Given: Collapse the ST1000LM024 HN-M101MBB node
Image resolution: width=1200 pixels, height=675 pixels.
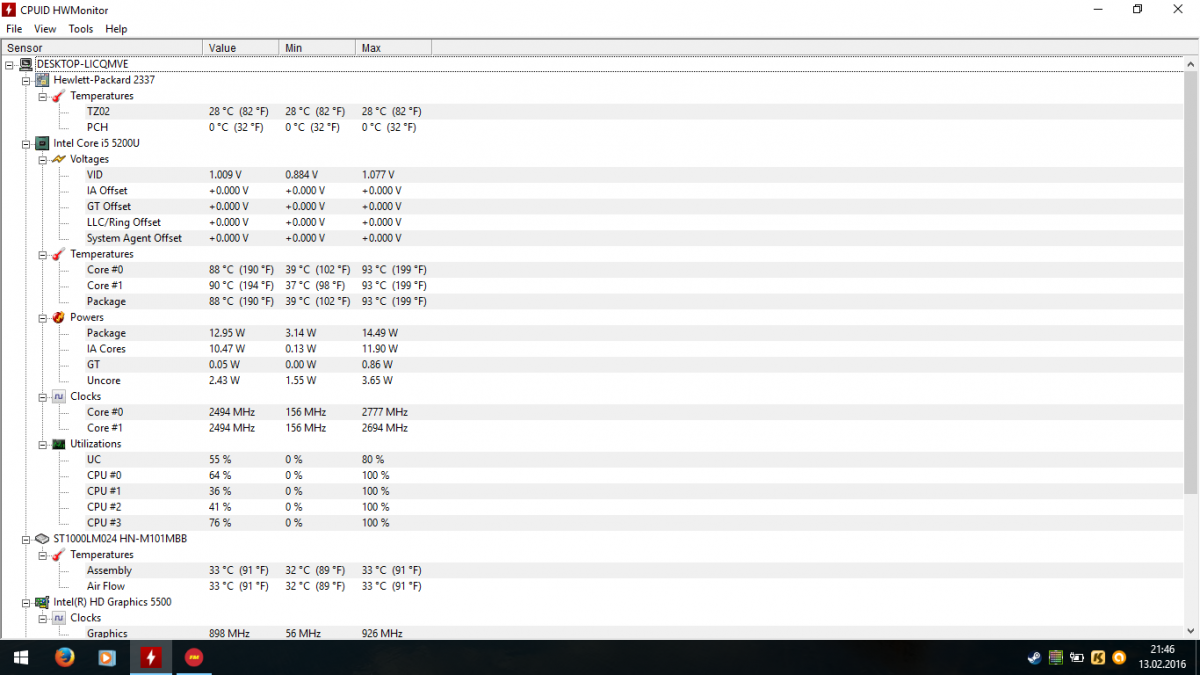Looking at the screenshot, I should click(x=26, y=538).
